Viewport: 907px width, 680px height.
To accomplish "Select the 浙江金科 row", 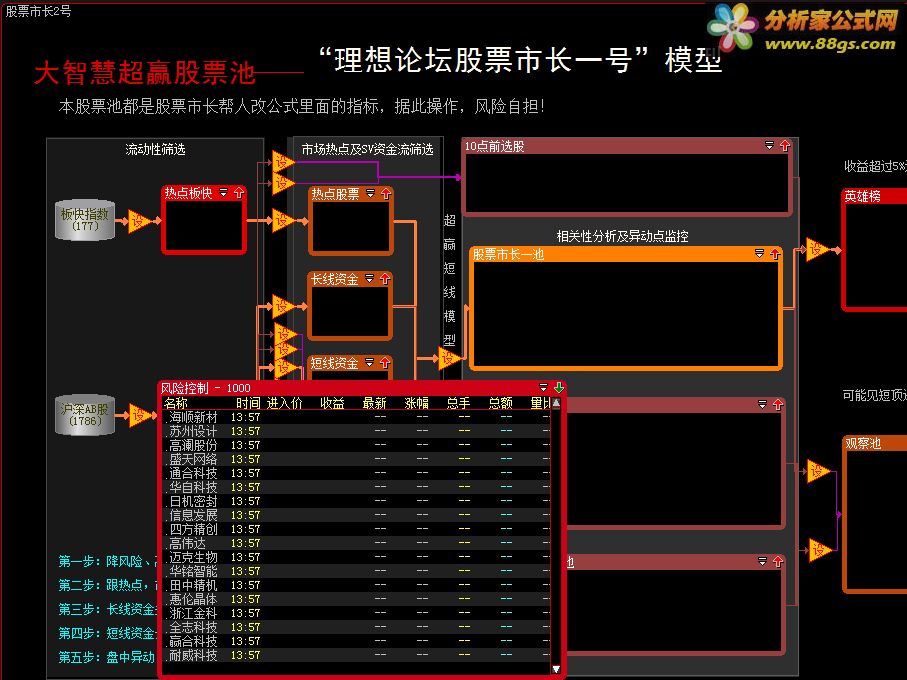I will click(x=357, y=613).
